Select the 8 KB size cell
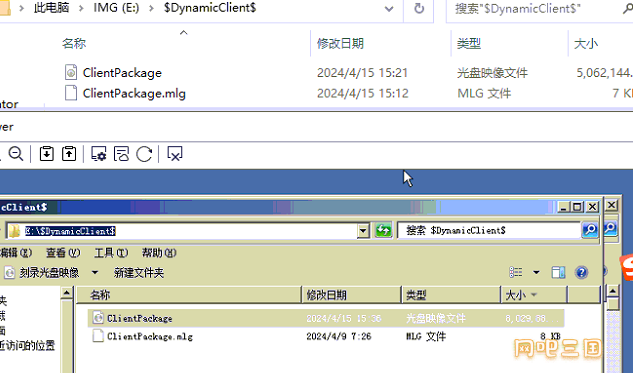633x373 pixels. (x=551, y=336)
